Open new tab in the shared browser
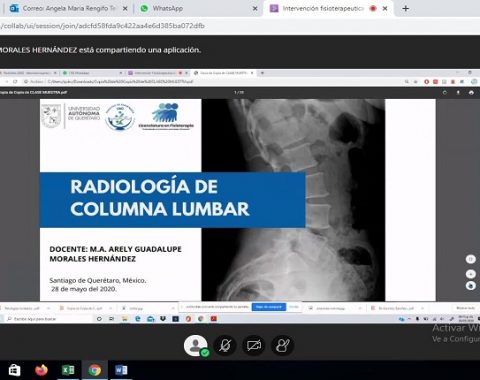The image size is (480, 380). pyautogui.click(x=262, y=73)
